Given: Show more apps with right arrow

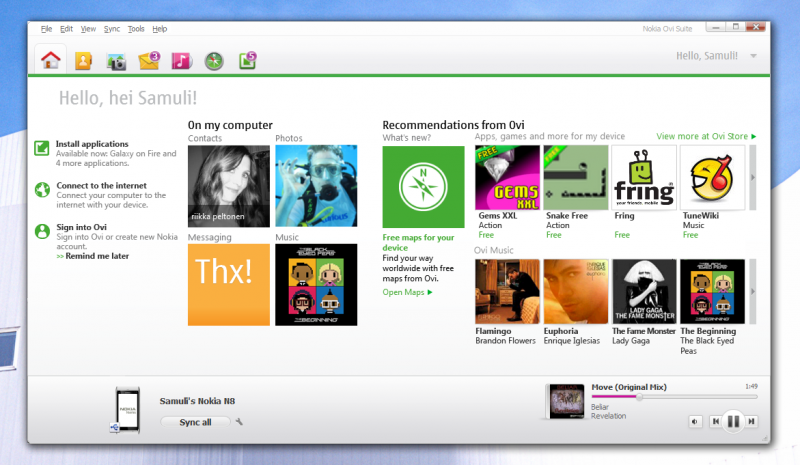Looking at the screenshot, I should 753,178.
